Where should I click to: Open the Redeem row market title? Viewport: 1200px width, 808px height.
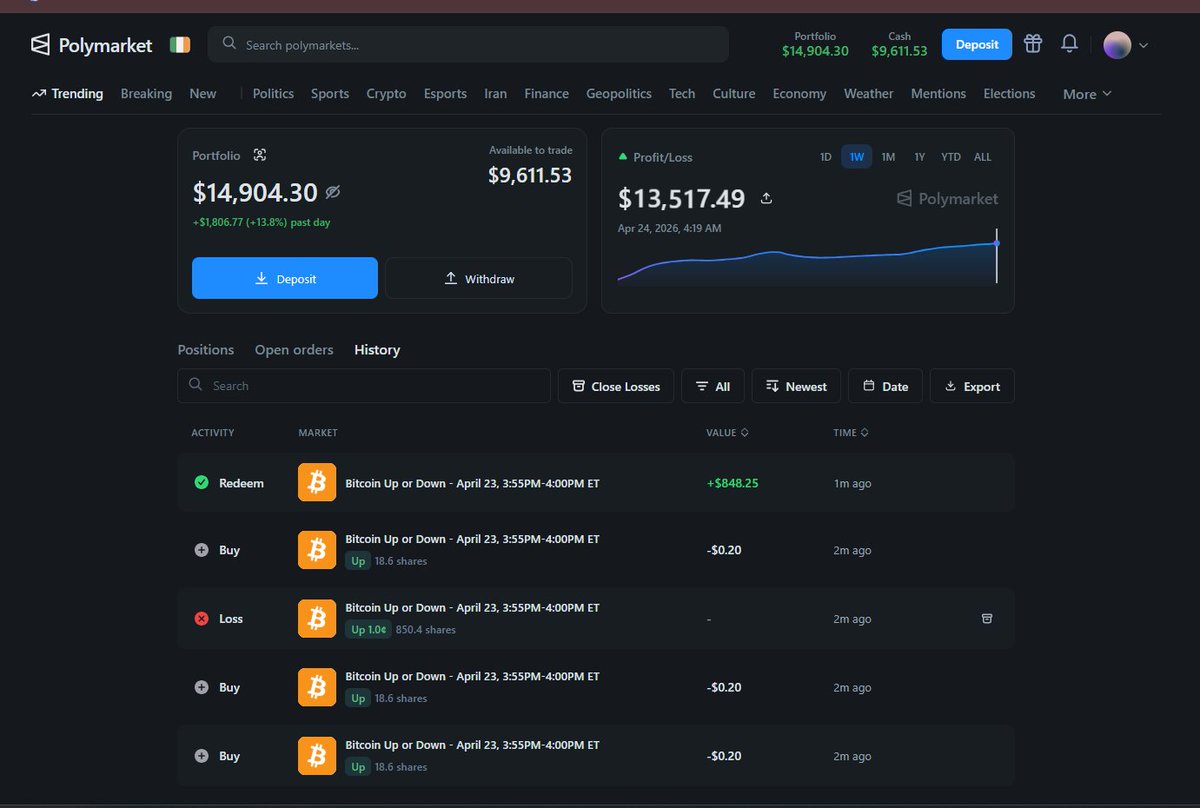[x=472, y=483]
